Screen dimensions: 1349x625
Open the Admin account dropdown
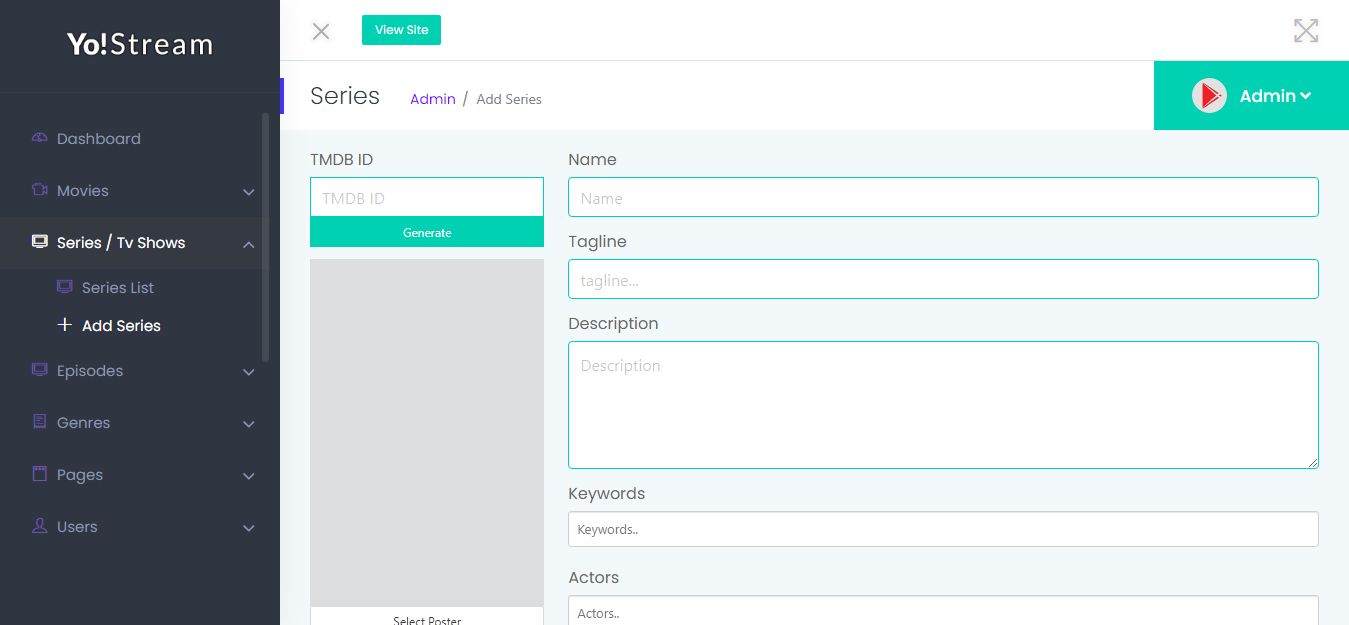[1274, 96]
